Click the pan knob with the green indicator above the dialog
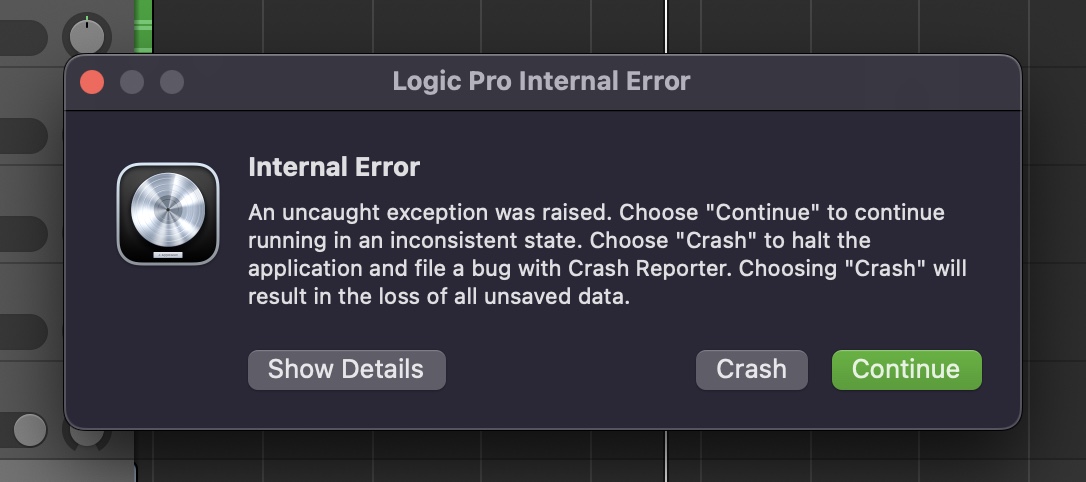 pos(87,35)
